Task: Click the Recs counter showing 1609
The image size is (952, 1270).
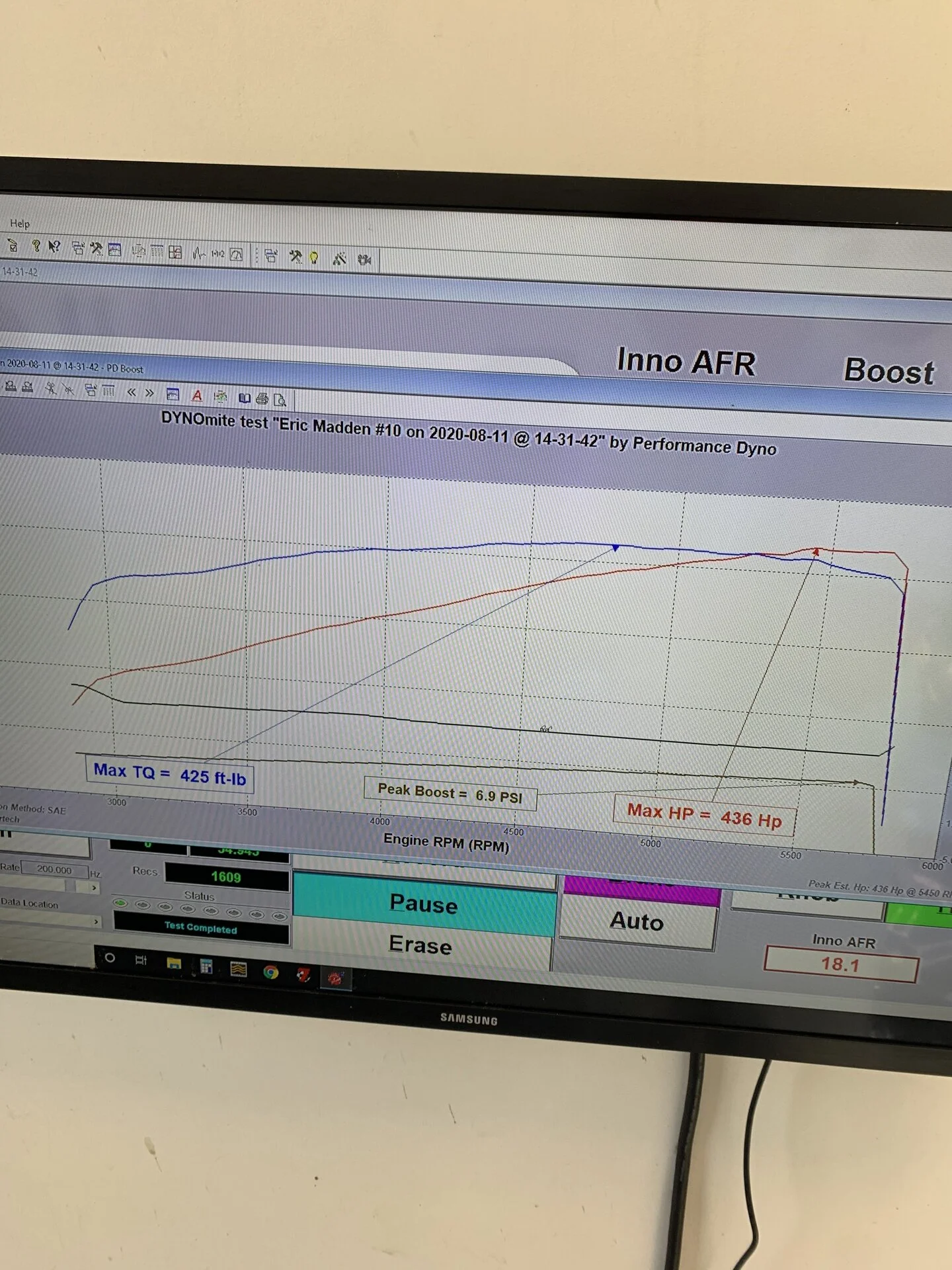Action: tap(227, 877)
